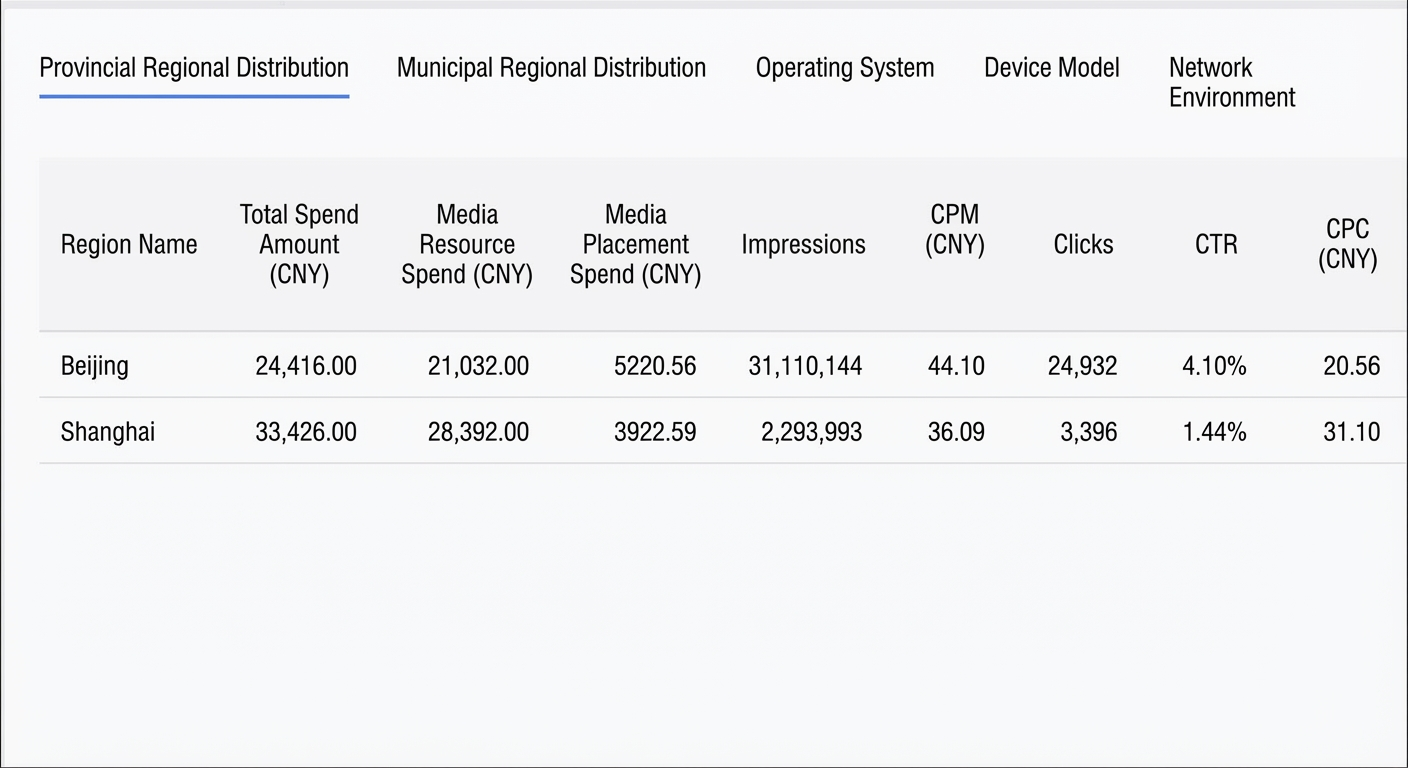The width and height of the screenshot is (1408, 768).
Task: Open the Operating System tab
Action: (845, 68)
